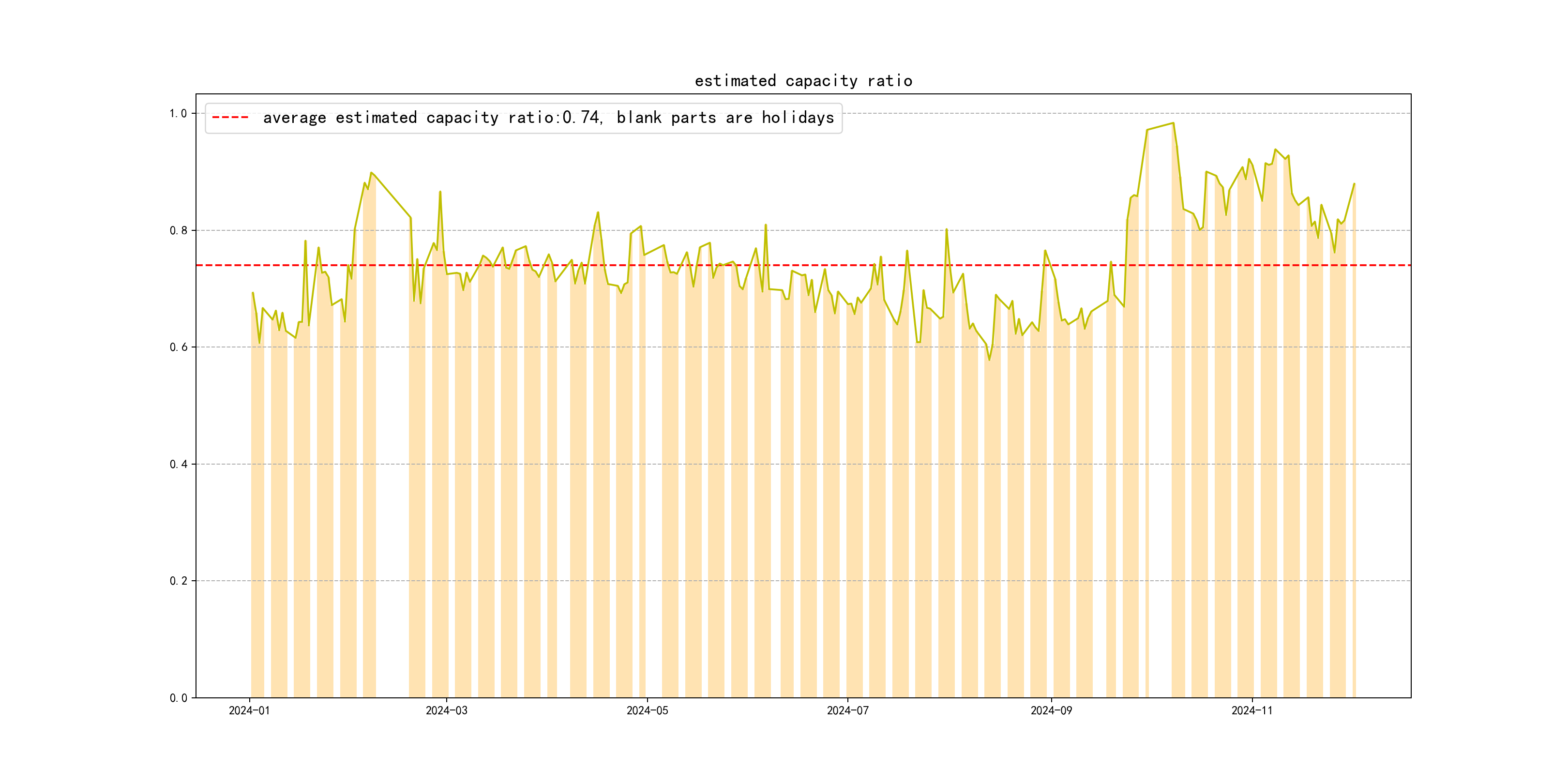Click the 0.8 y-axis tick label
Image resolution: width=1568 pixels, height=784 pixels.
click(x=178, y=230)
